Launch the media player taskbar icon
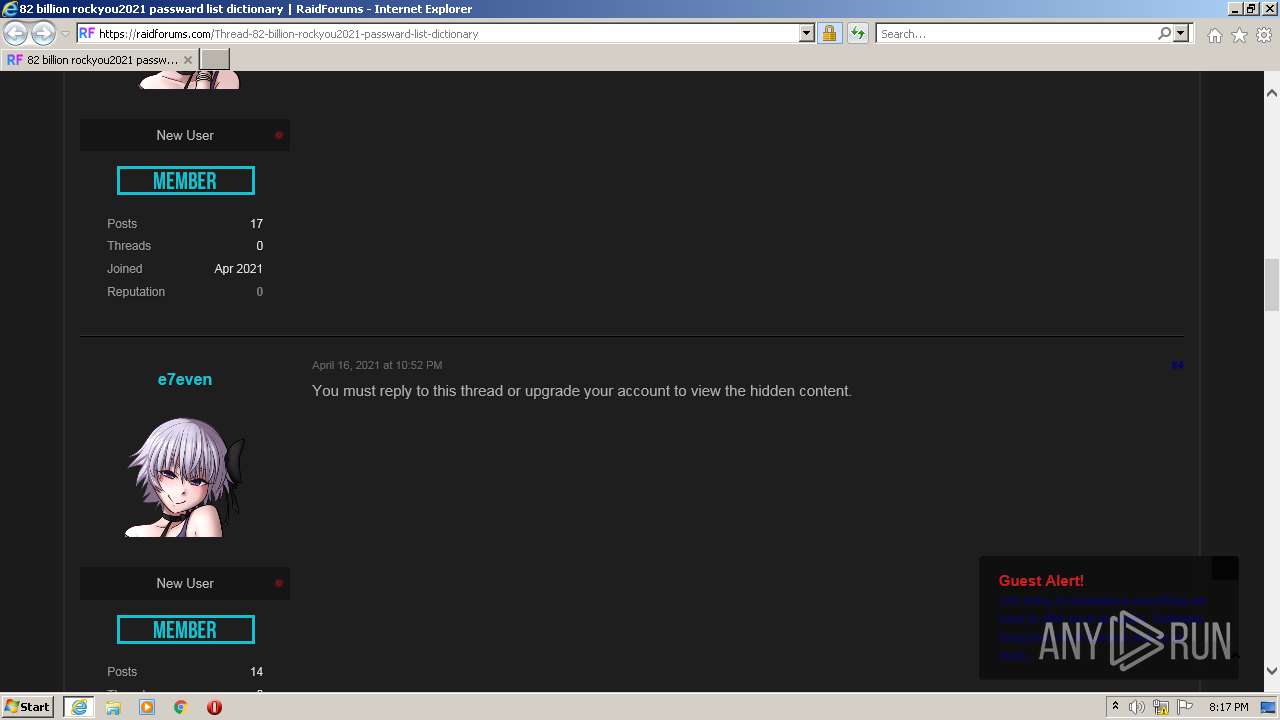The height and width of the screenshot is (720, 1280). [147, 707]
